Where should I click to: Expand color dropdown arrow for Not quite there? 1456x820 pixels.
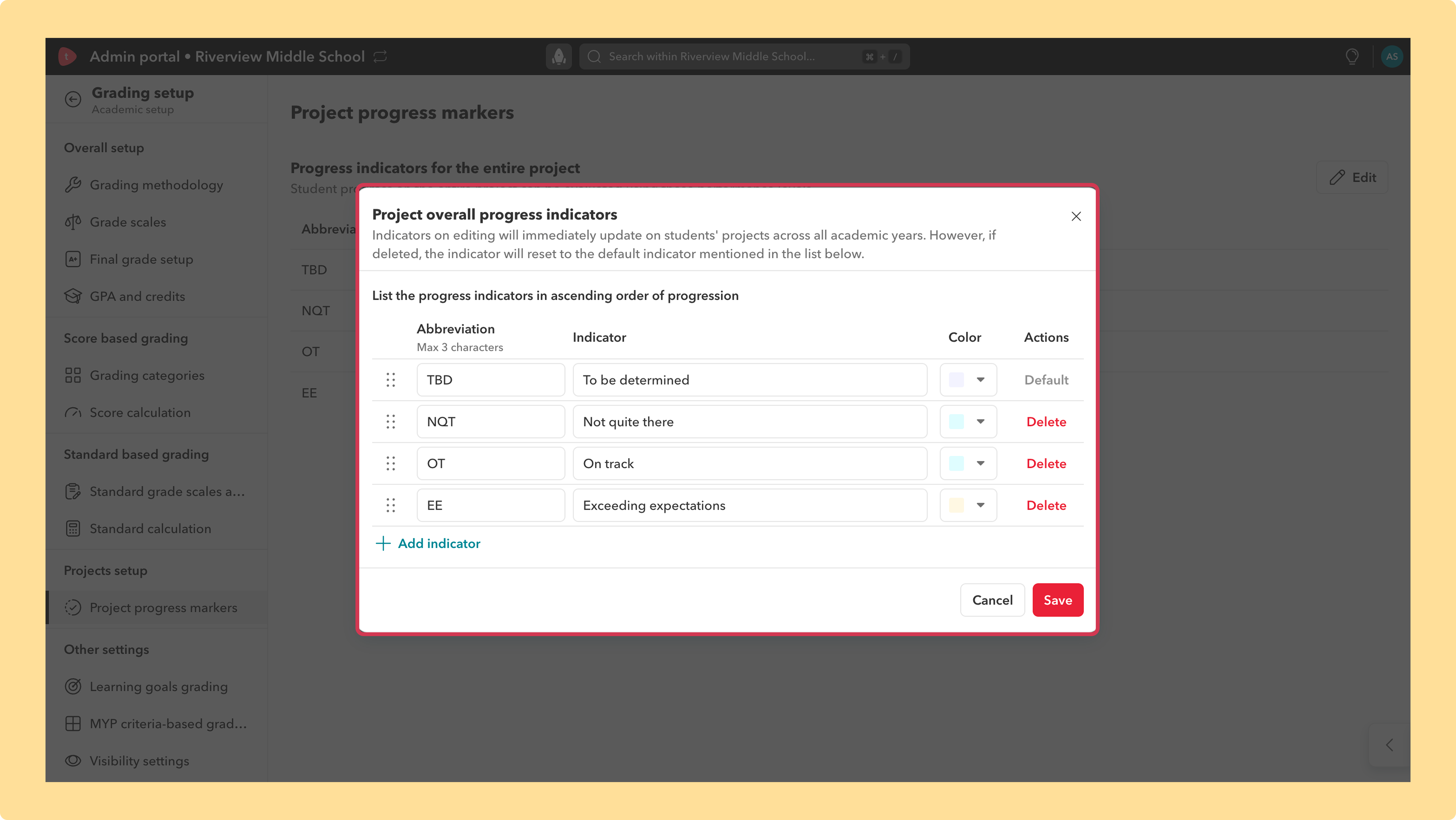coord(981,422)
